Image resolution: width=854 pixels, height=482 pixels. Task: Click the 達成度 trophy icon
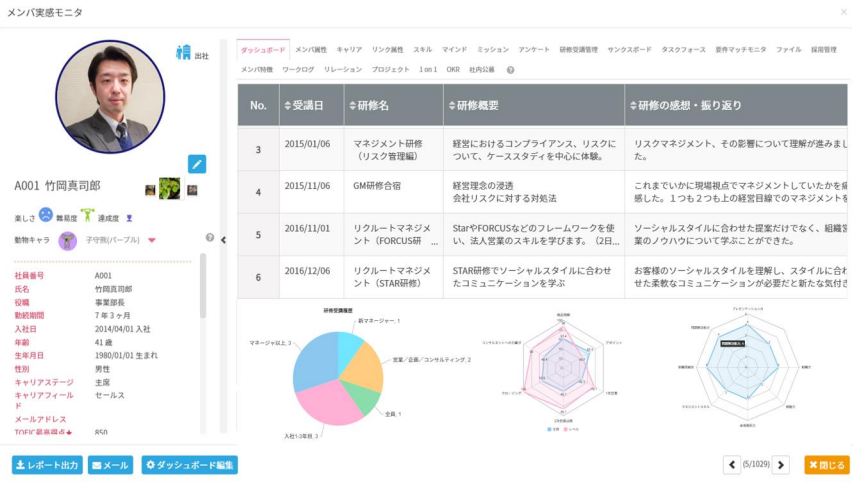pos(129,218)
